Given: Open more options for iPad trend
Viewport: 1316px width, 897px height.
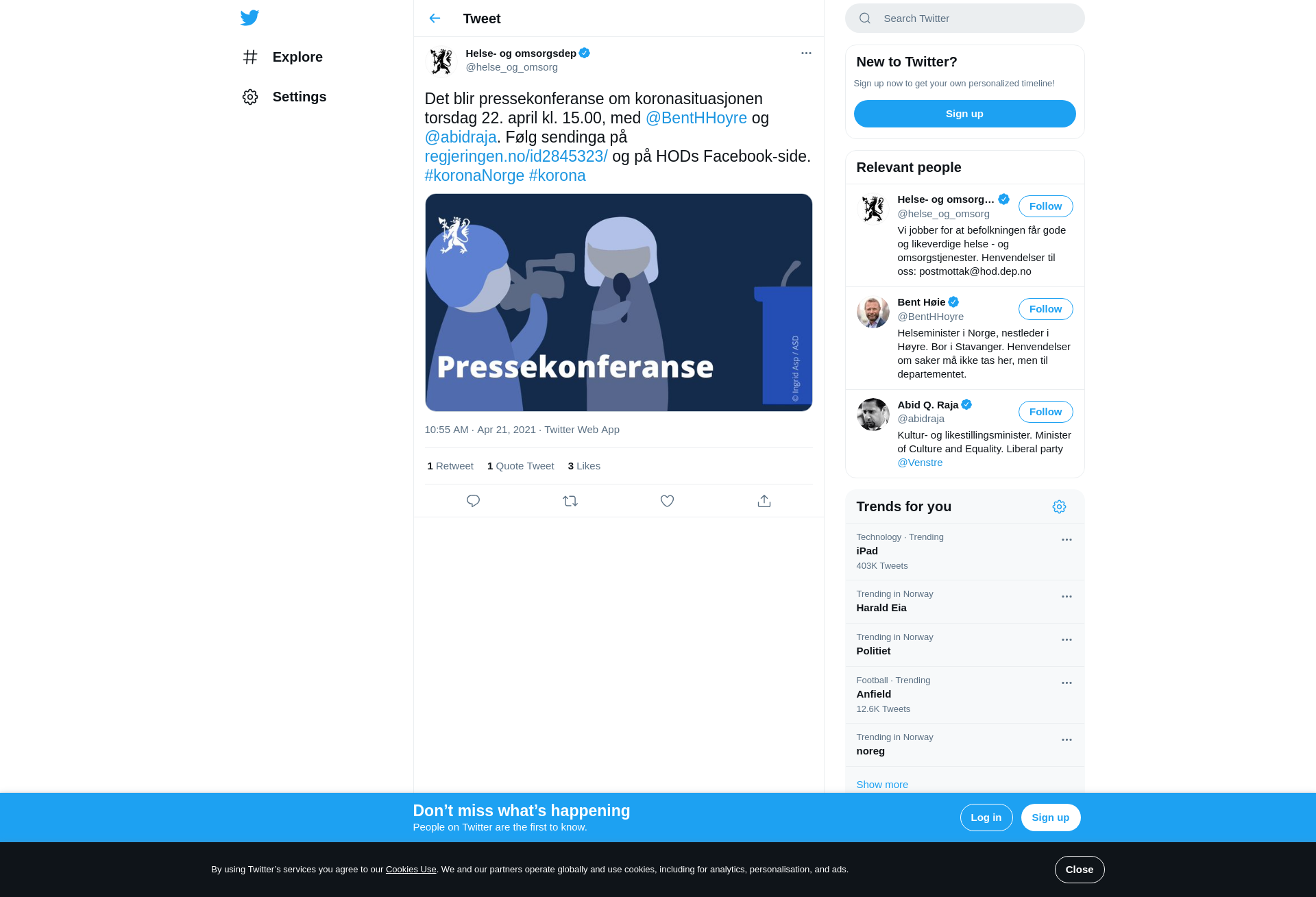Looking at the screenshot, I should [x=1067, y=540].
